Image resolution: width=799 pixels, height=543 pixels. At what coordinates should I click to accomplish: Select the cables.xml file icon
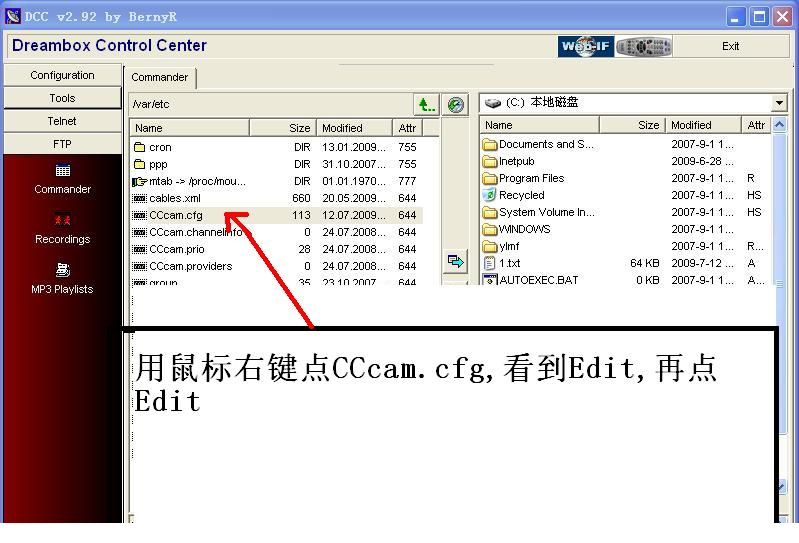139,198
